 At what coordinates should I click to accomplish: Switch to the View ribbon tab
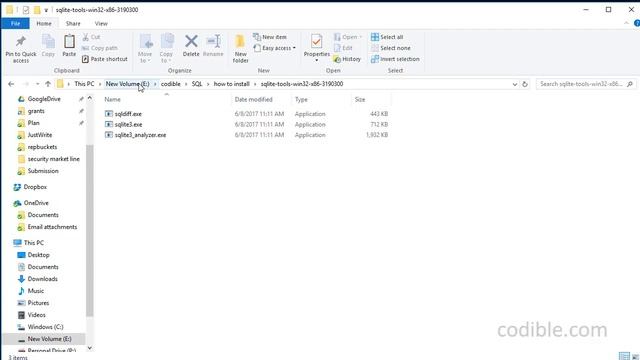[x=101, y=24]
